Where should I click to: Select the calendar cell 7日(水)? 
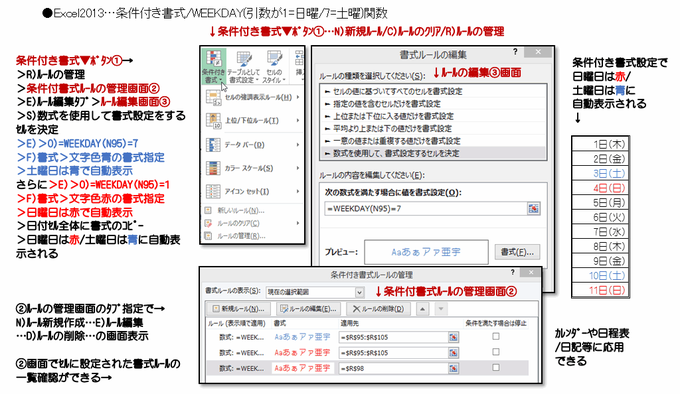[601, 232]
